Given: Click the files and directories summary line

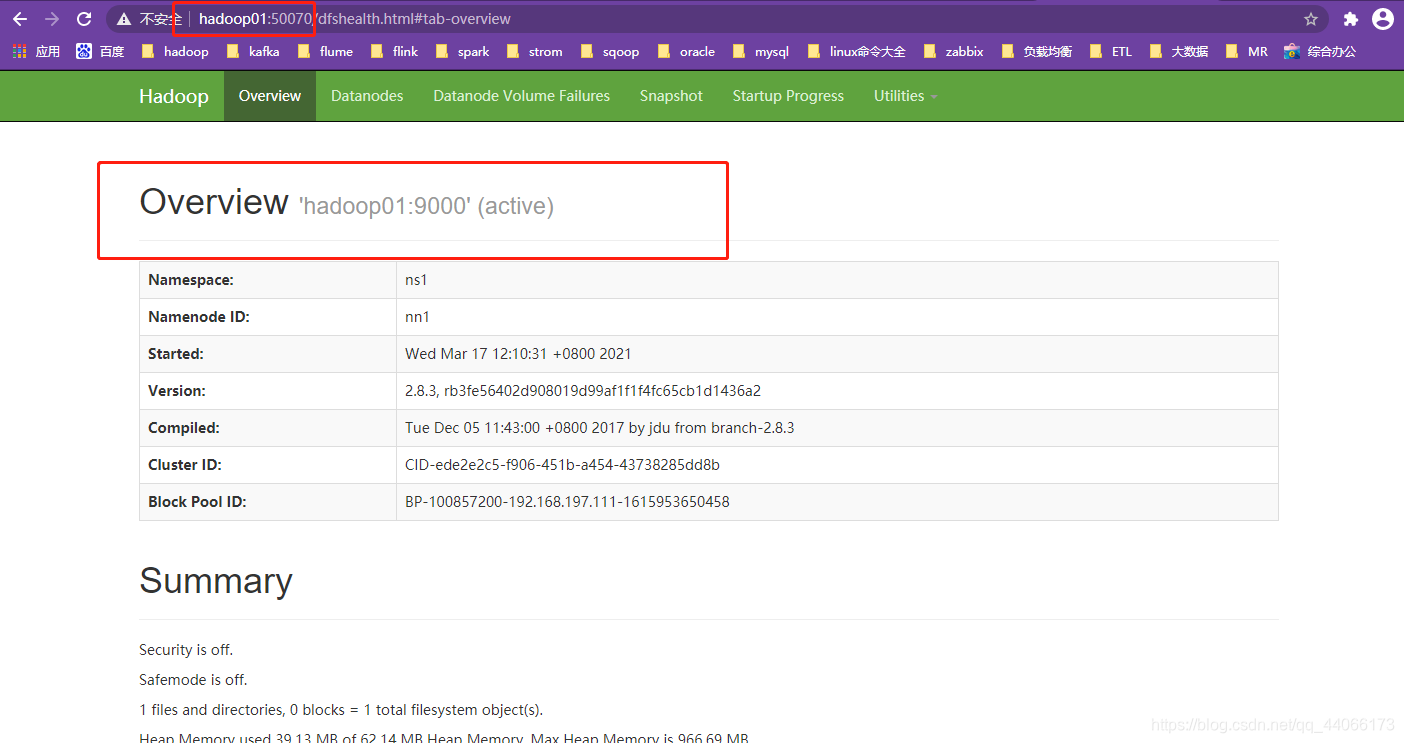Looking at the screenshot, I should coord(341,710).
